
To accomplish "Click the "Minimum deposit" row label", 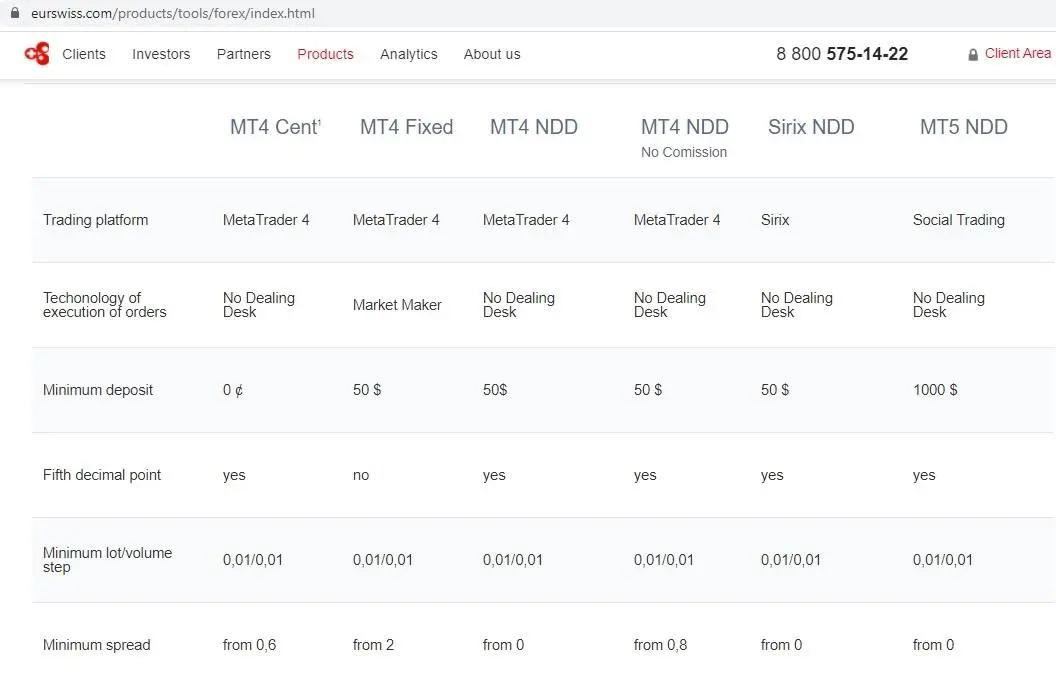I will point(98,390).
